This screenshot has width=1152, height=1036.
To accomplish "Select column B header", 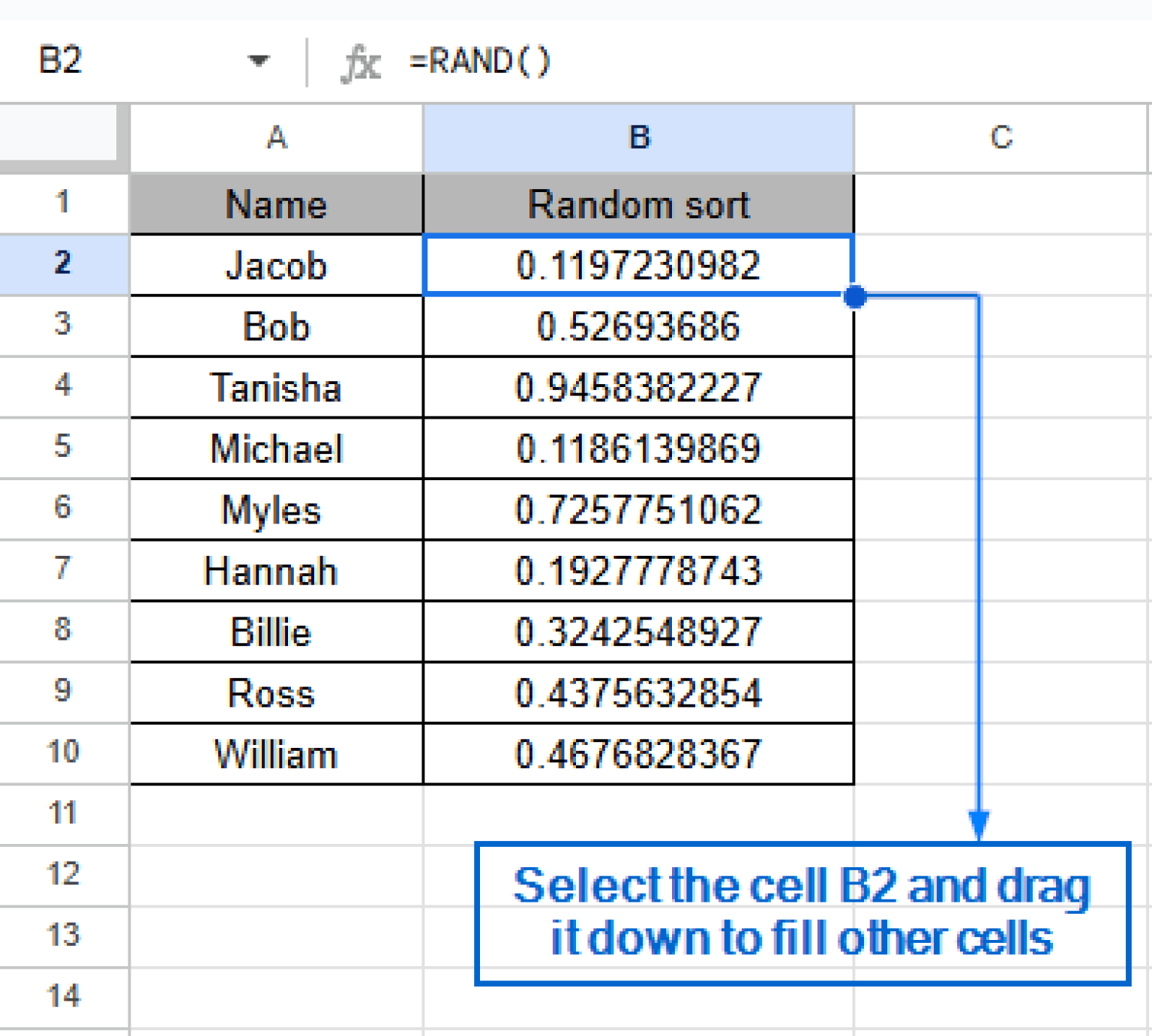I will pos(638,137).
